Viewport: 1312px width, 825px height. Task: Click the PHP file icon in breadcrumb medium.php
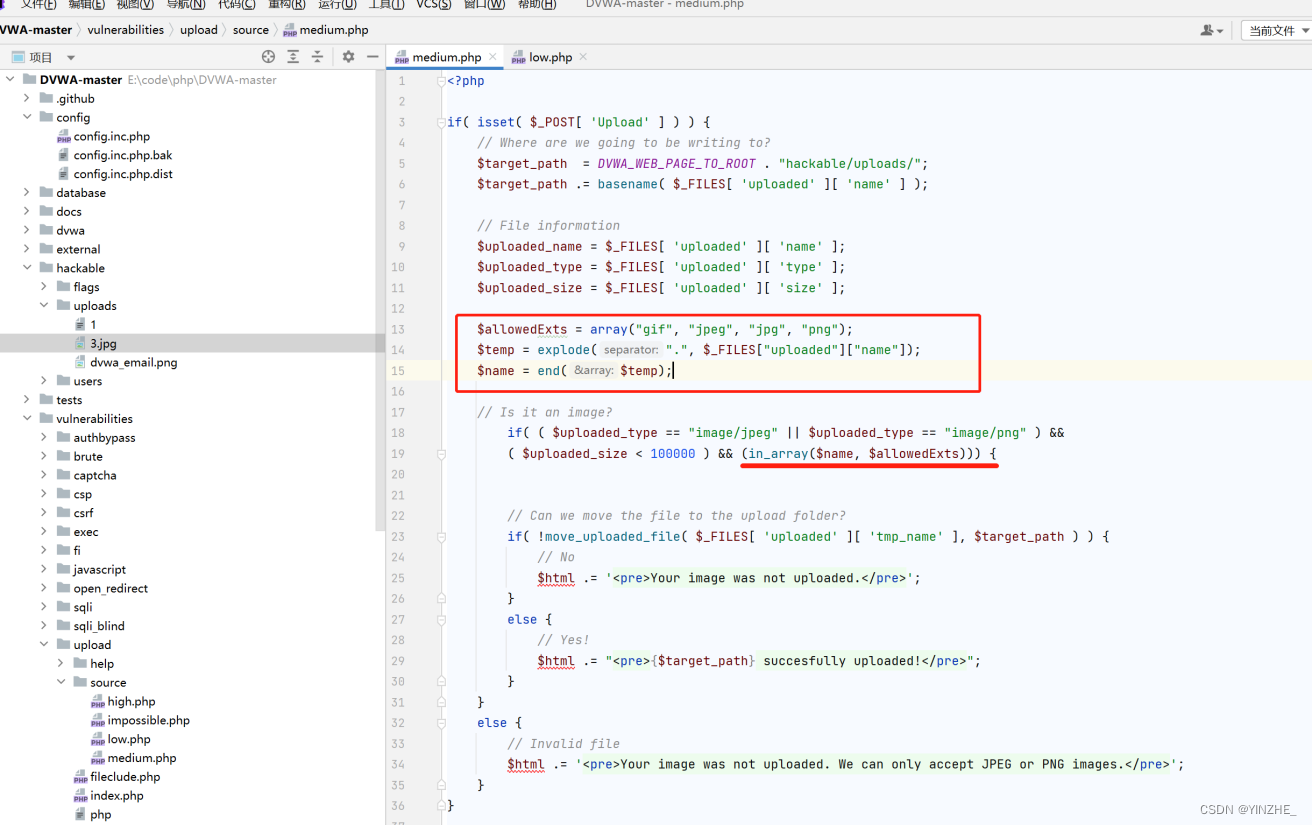pyautogui.click(x=290, y=31)
